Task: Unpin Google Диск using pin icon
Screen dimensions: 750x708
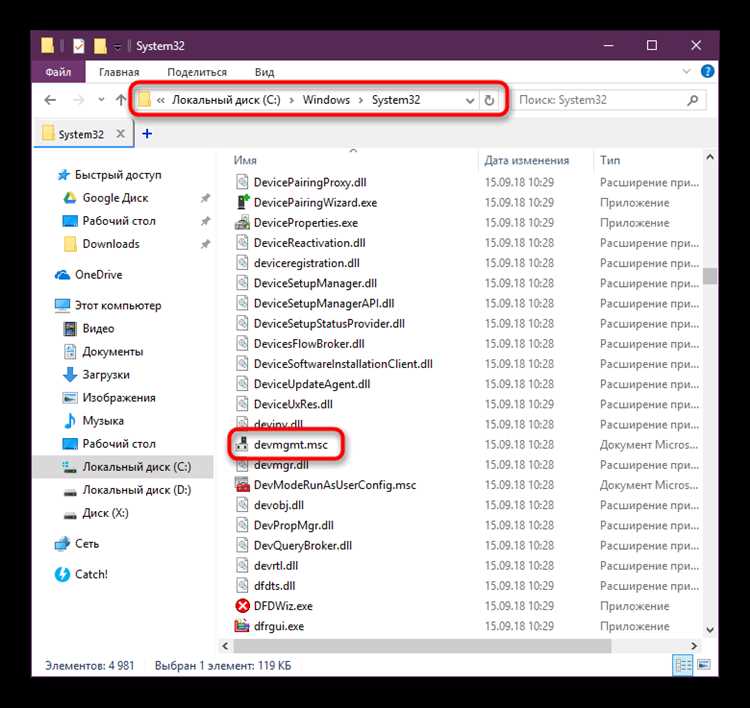Action: coord(205,198)
